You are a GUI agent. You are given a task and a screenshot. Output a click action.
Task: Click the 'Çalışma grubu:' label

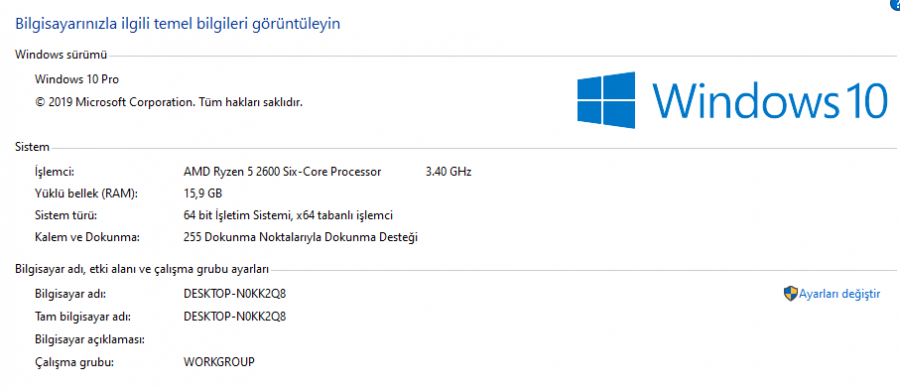[x=75, y=362]
